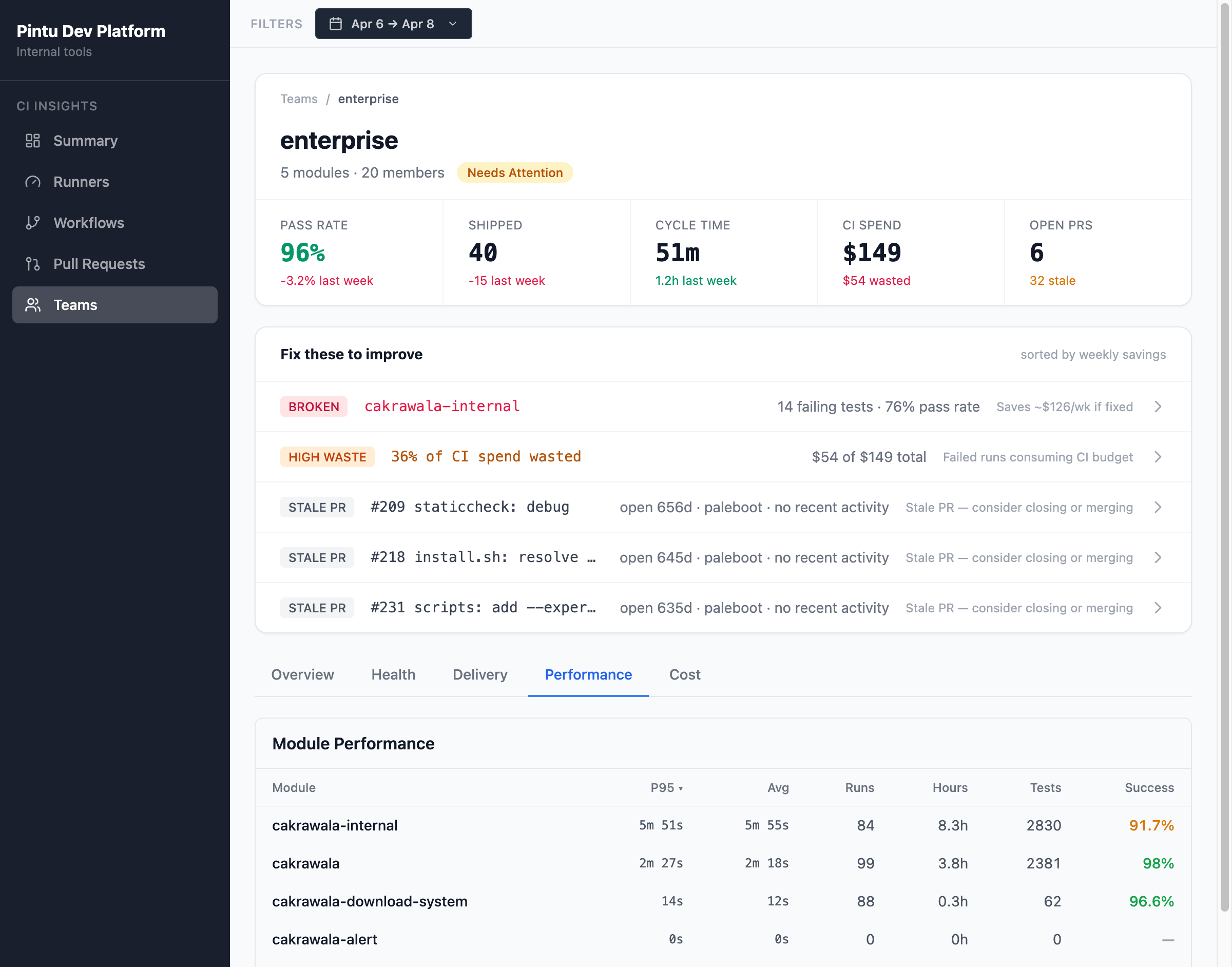Viewport: 1232px width, 967px height.
Task: Open the Delivery tab
Action: click(x=479, y=674)
